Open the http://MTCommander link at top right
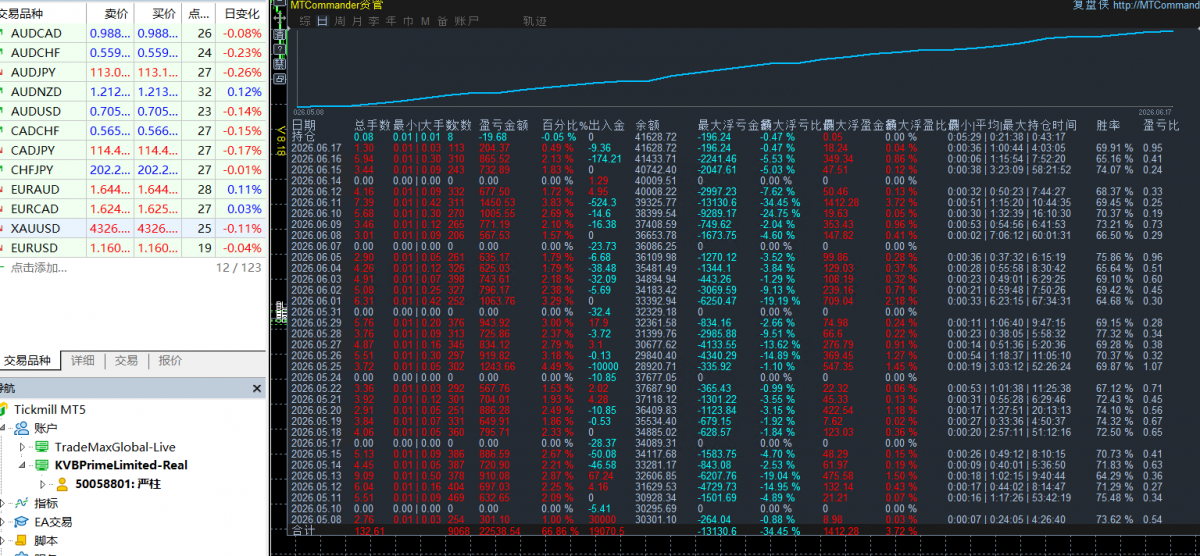Image resolution: width=1200 pixels, height=556 pixels. coord(1154,5)
